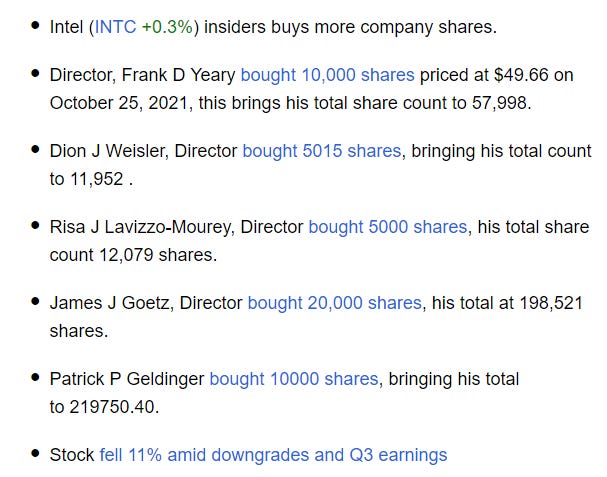Click the 219750.40 total figure
This screenshot has height=477, width=607.
click(x=112, y=407)
